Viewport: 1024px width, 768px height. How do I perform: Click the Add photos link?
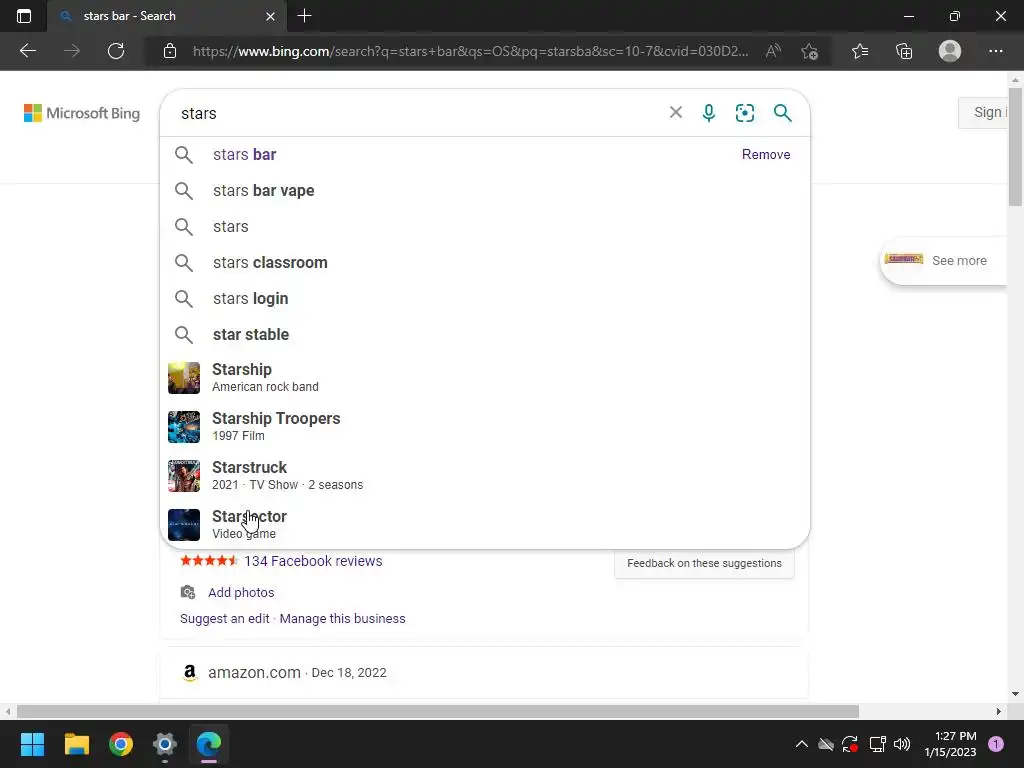pos(241,592)
